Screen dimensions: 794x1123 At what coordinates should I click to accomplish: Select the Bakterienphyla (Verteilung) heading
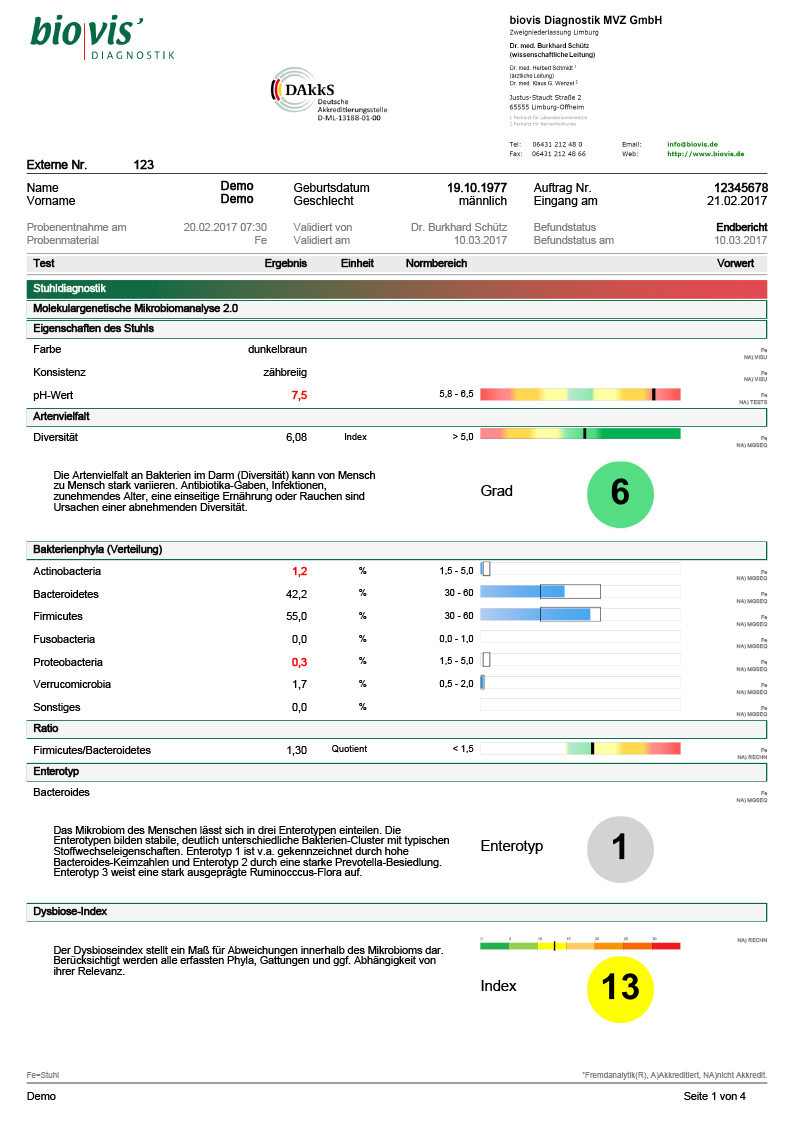pyautogui.click(x=397, y=550)
